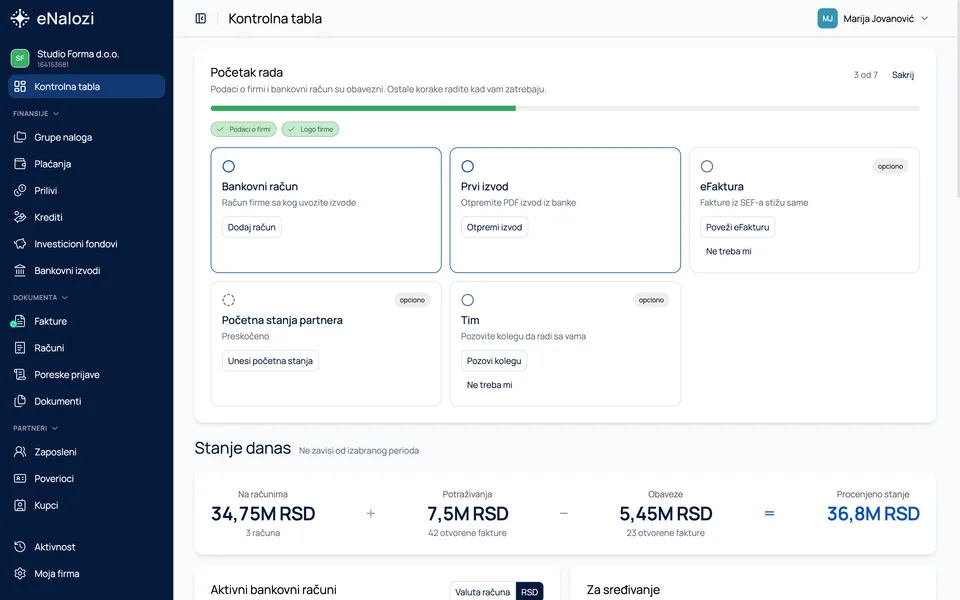Screen dimensions: 960x600
Task: Click the eNalozi logo icon
Action: [x=20, y=18]
